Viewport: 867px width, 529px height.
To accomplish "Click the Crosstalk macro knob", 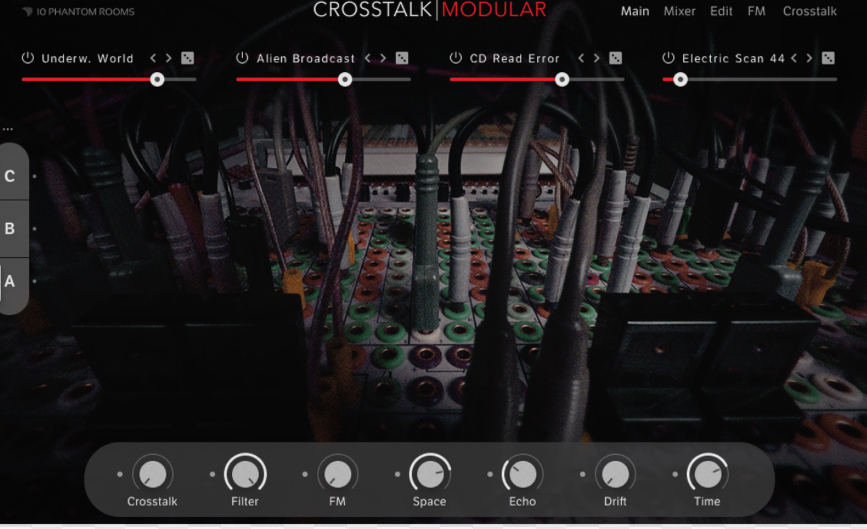I will point(153,474).
